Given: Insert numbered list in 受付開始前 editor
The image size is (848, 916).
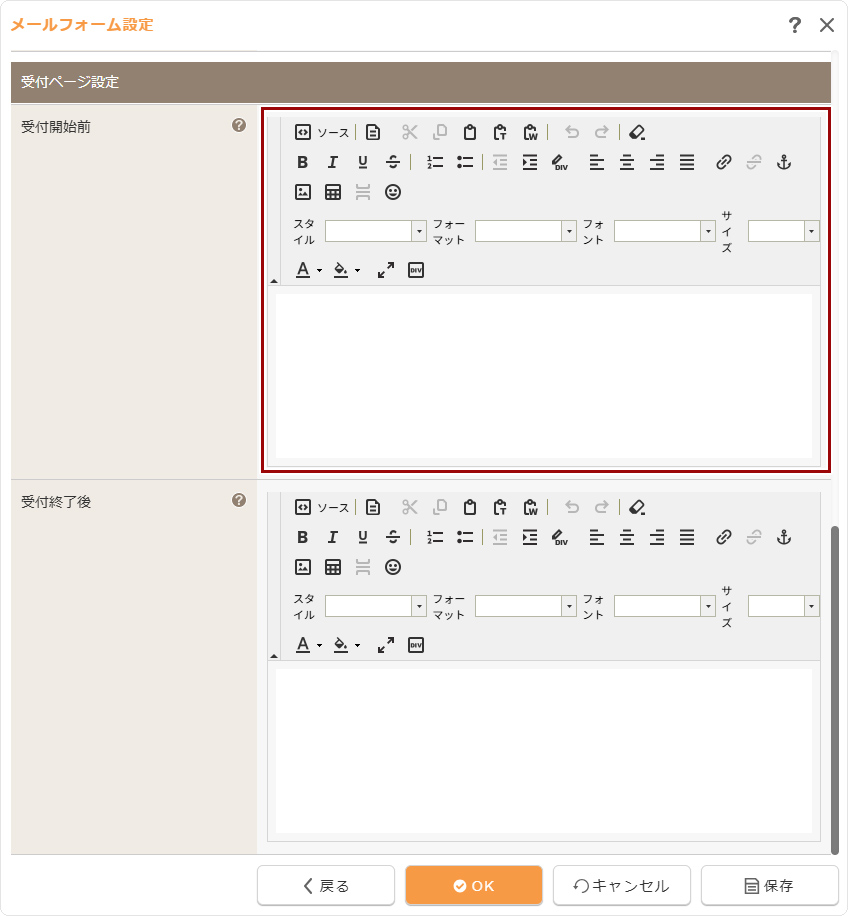Looking at the screenshot, I should coord(435,162).
